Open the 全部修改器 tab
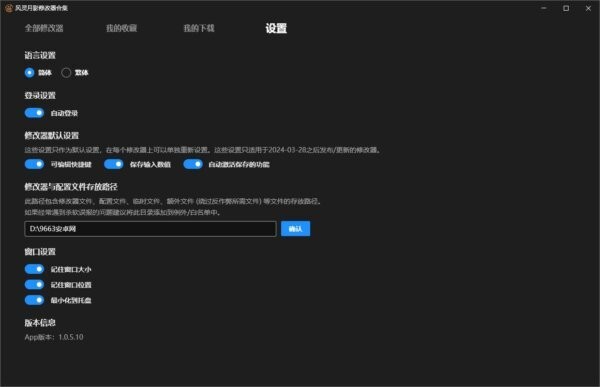This screenshot has height=387, width=600. point(44,28)
